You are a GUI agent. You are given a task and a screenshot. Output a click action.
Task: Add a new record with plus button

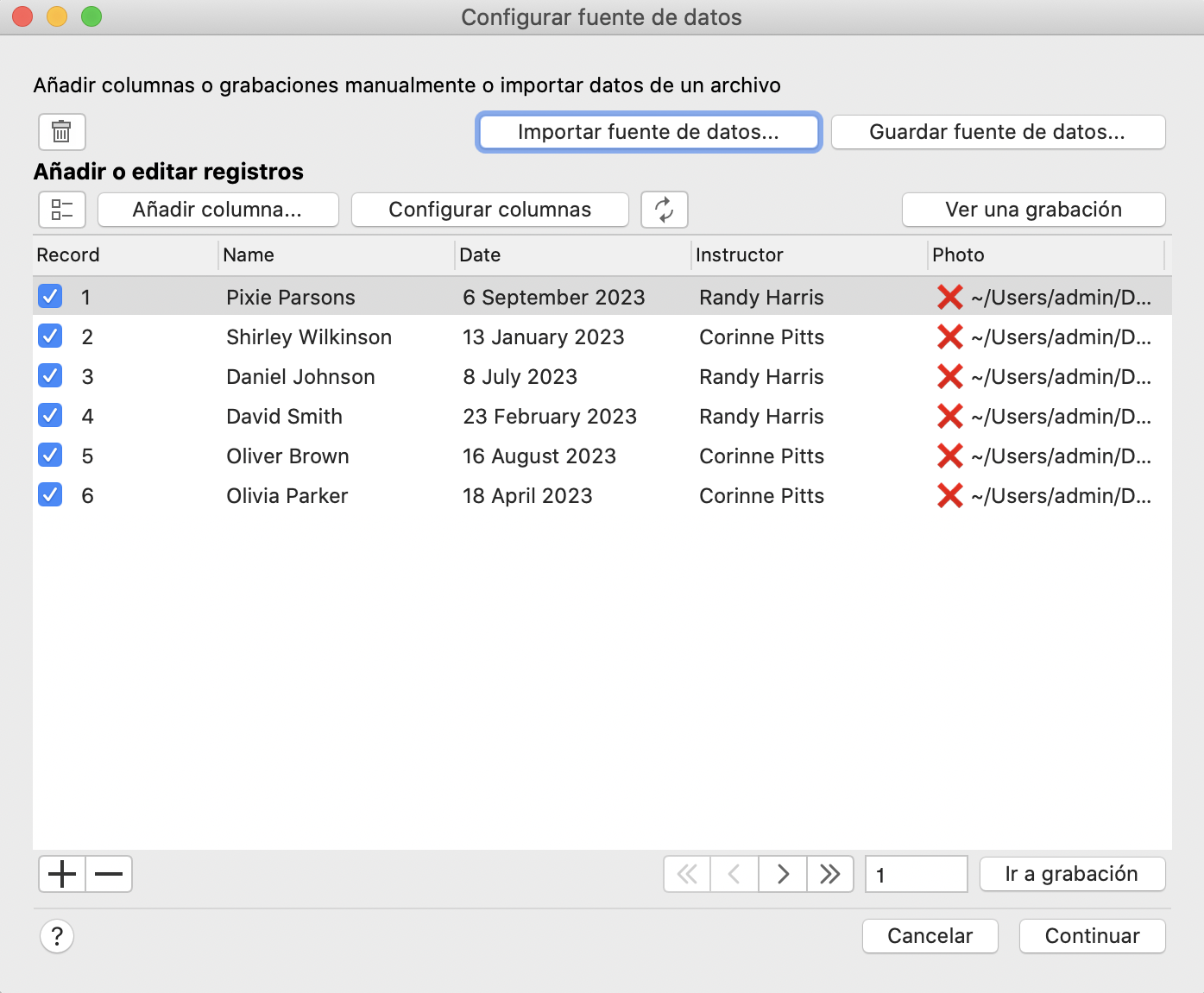click(x=62, y=874)
